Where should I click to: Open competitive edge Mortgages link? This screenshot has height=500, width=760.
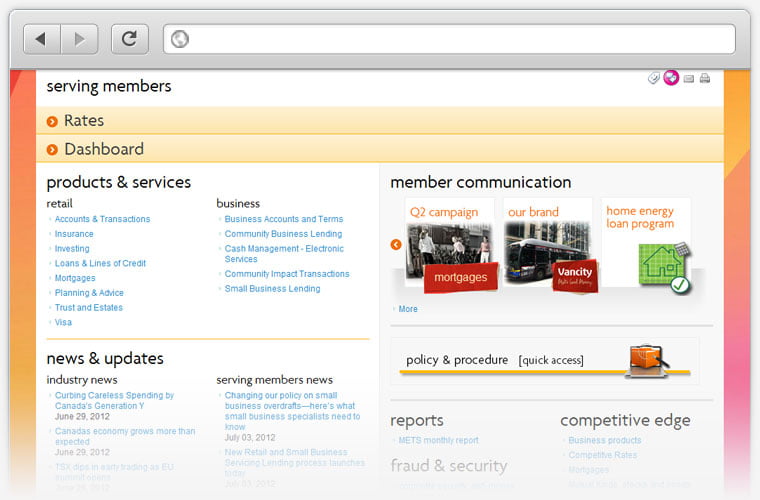[x=588, y=470]
